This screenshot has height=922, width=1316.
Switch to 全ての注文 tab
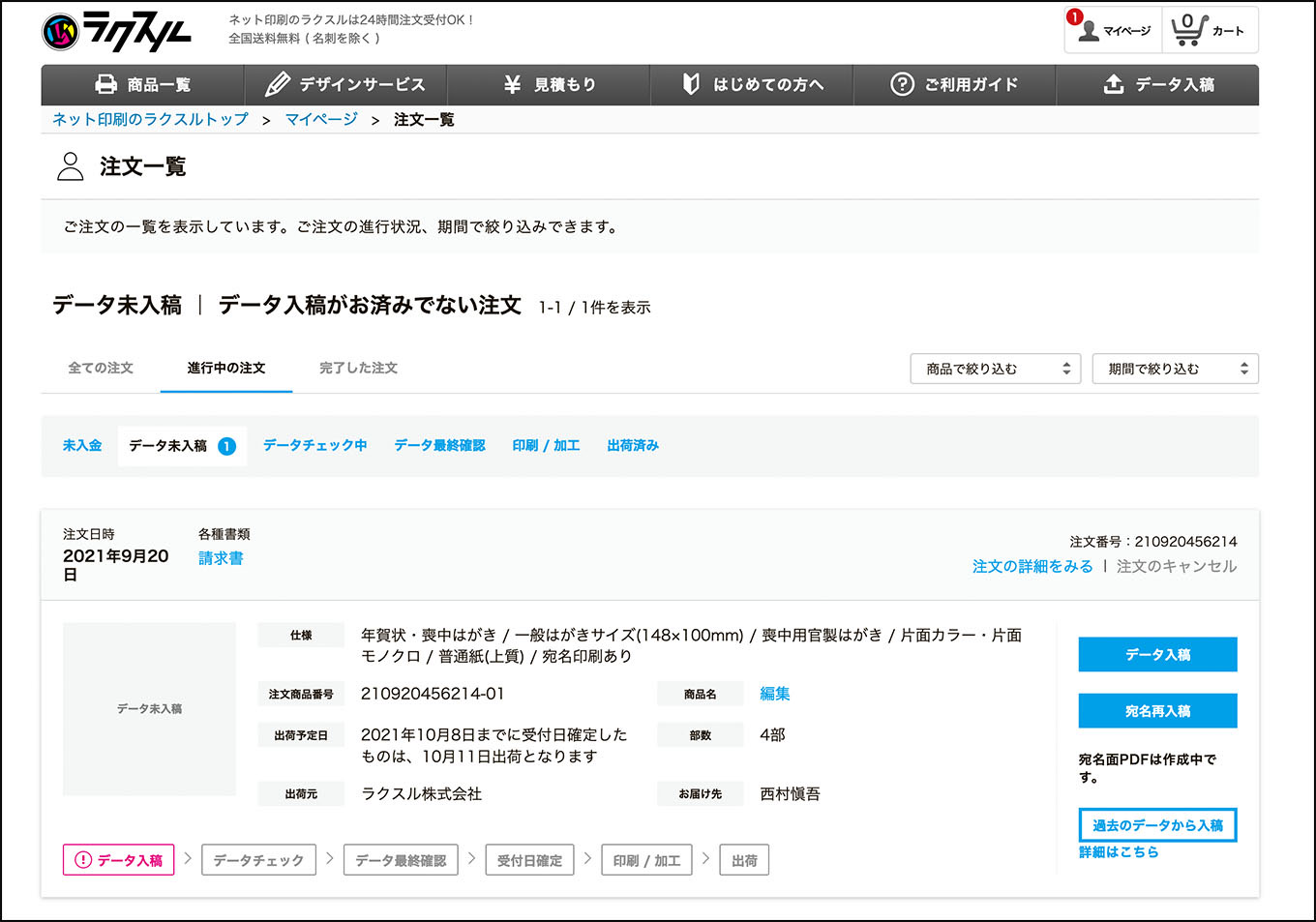click(x=101, y=368)
